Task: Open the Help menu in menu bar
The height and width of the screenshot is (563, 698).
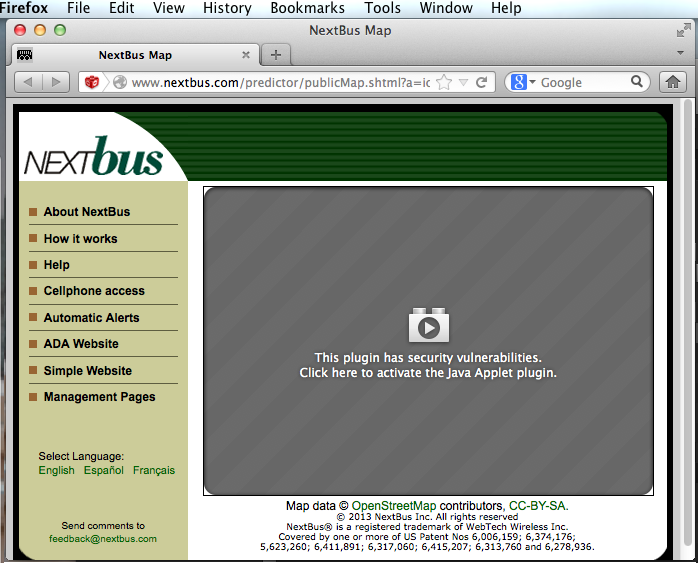Action: pyautogui.click(x=506, y=8)
